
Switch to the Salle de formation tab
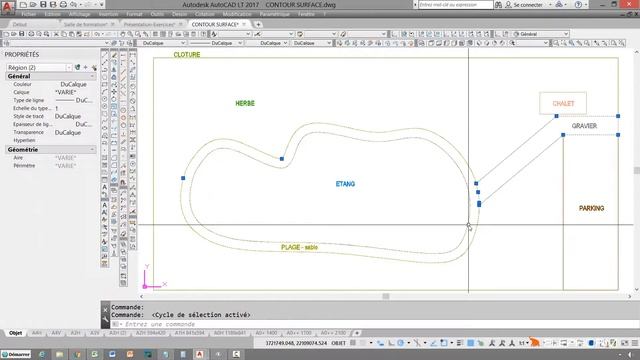85,24
